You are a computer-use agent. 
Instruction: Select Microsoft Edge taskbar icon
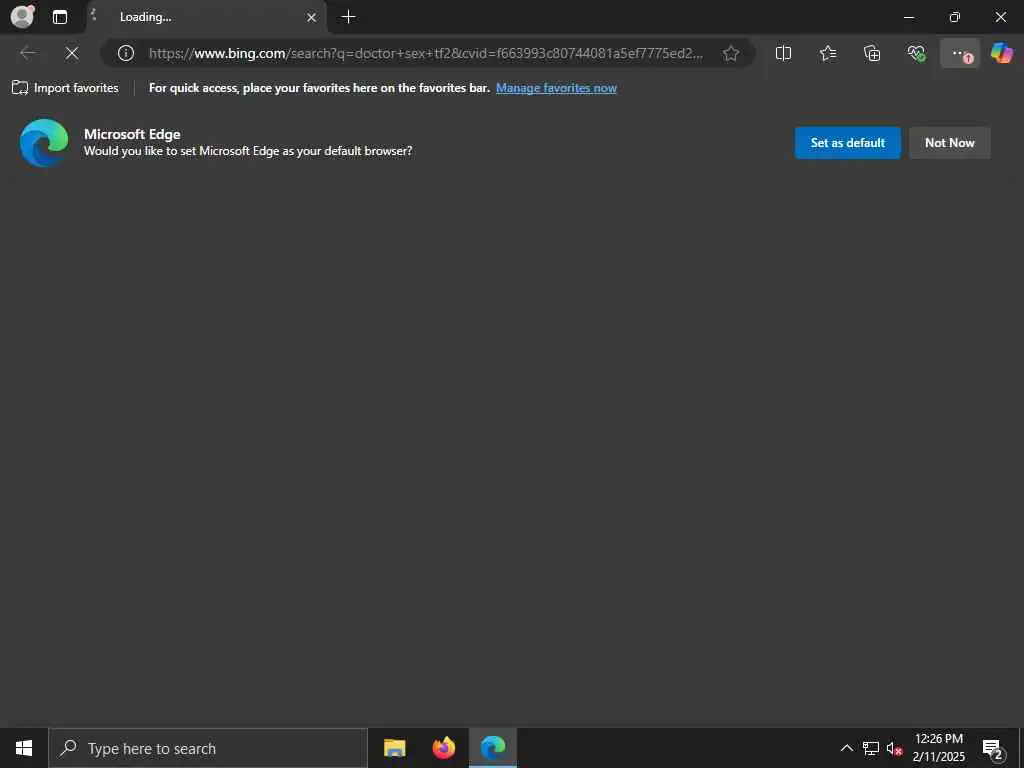(493, 748)
